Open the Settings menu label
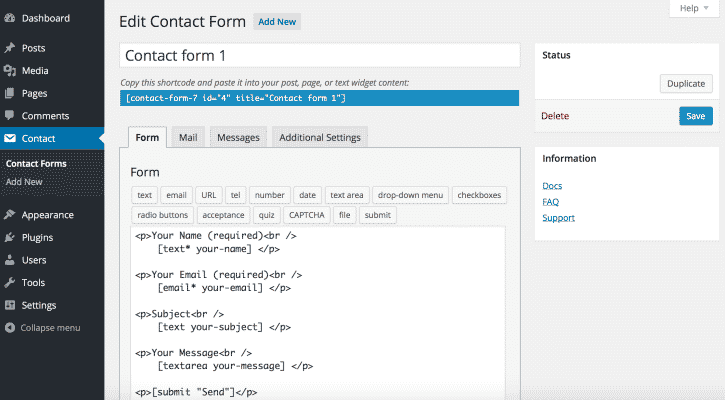This screenshot has width=725, height=400. 39,305
